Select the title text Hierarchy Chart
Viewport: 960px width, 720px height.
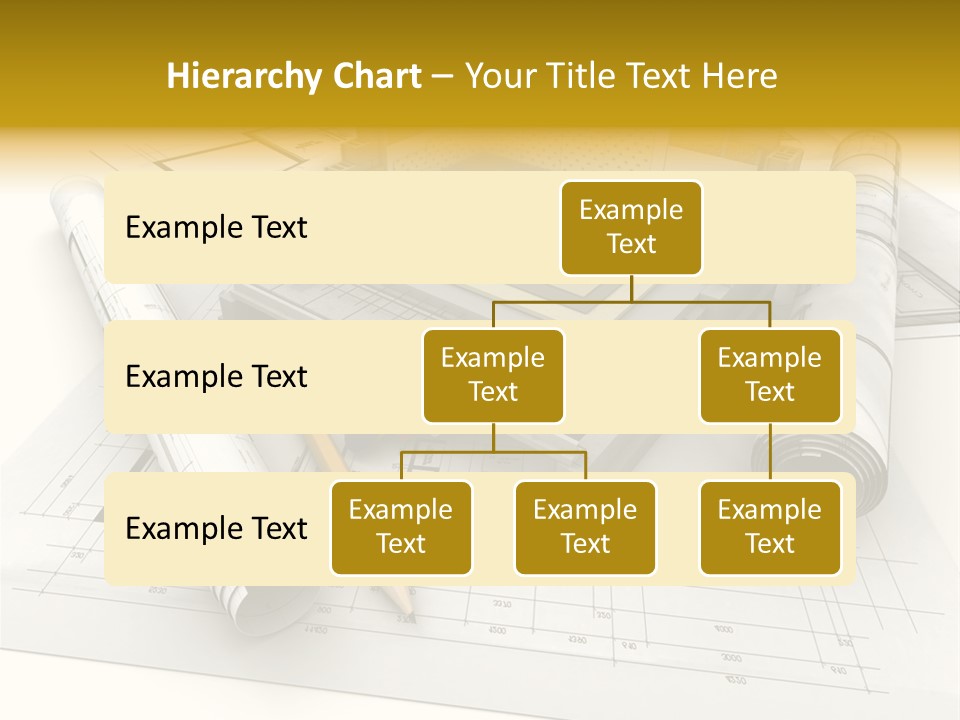(x=295, y=75)
